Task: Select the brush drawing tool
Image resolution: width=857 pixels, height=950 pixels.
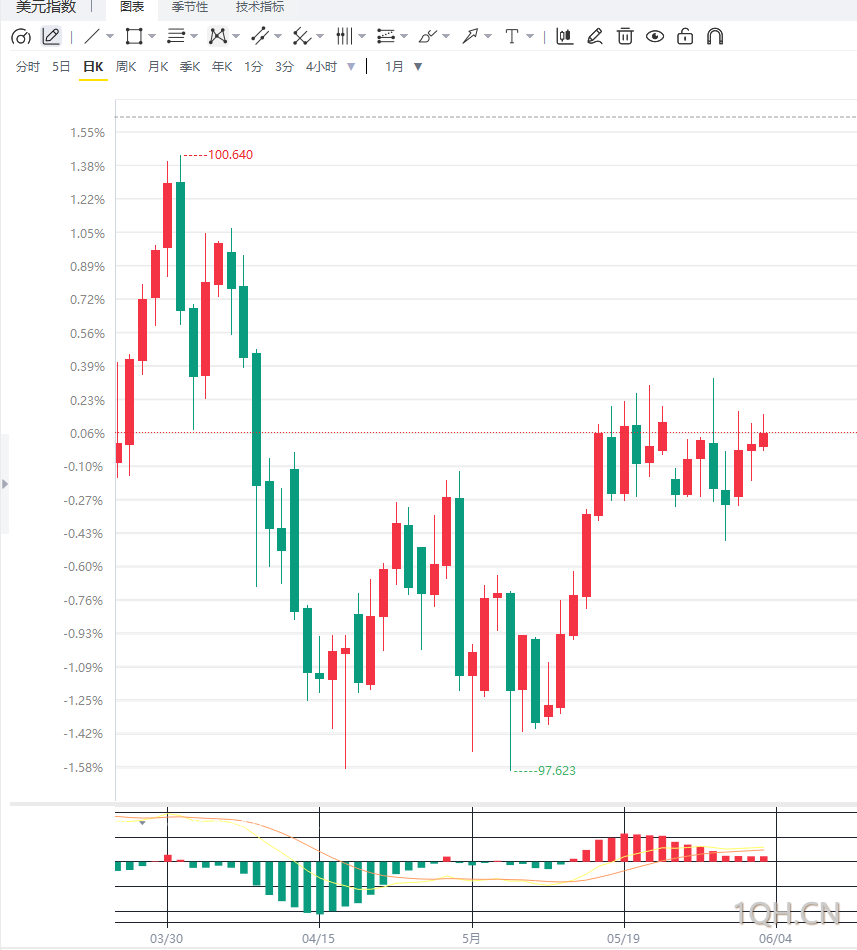Action: pyautogui.click(x=428, y=36)
